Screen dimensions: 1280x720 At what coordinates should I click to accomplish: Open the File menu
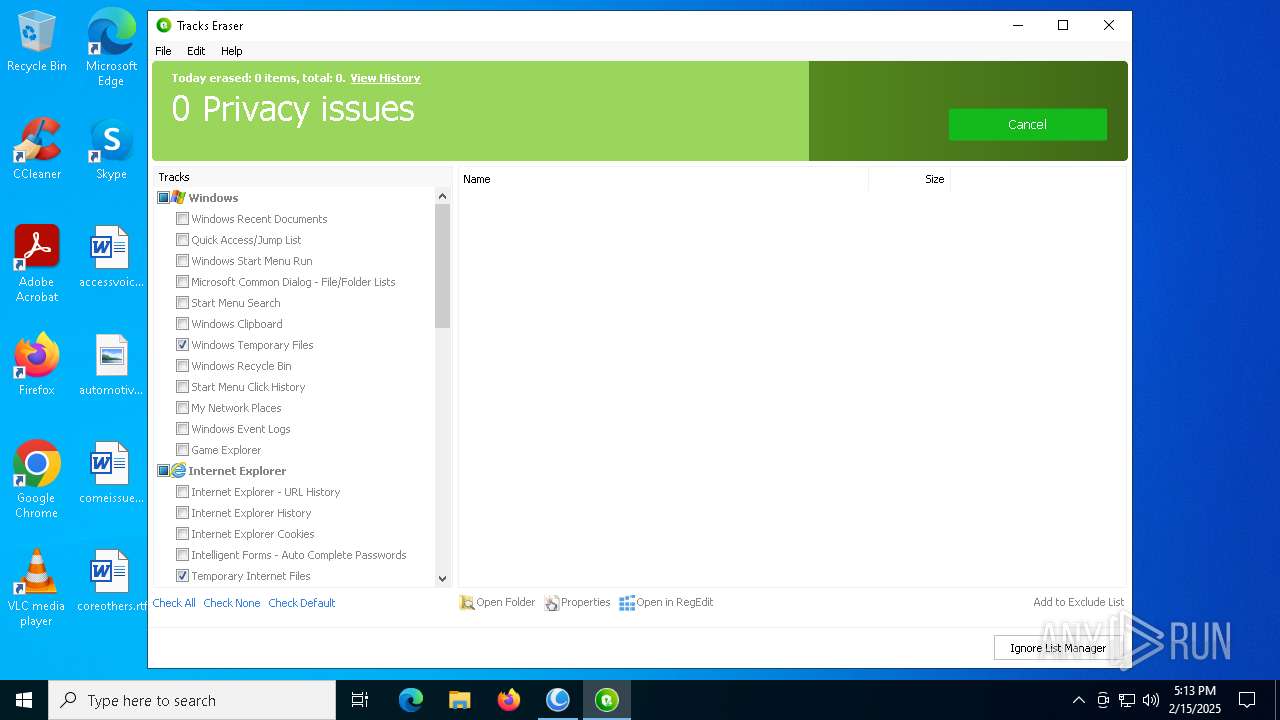[x=163, y=51]
